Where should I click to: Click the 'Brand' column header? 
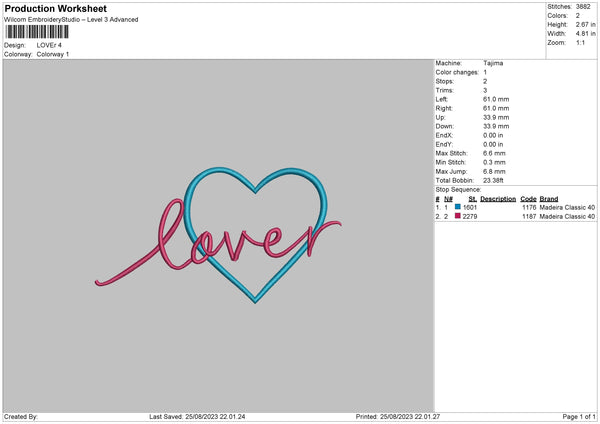point(550,198)
